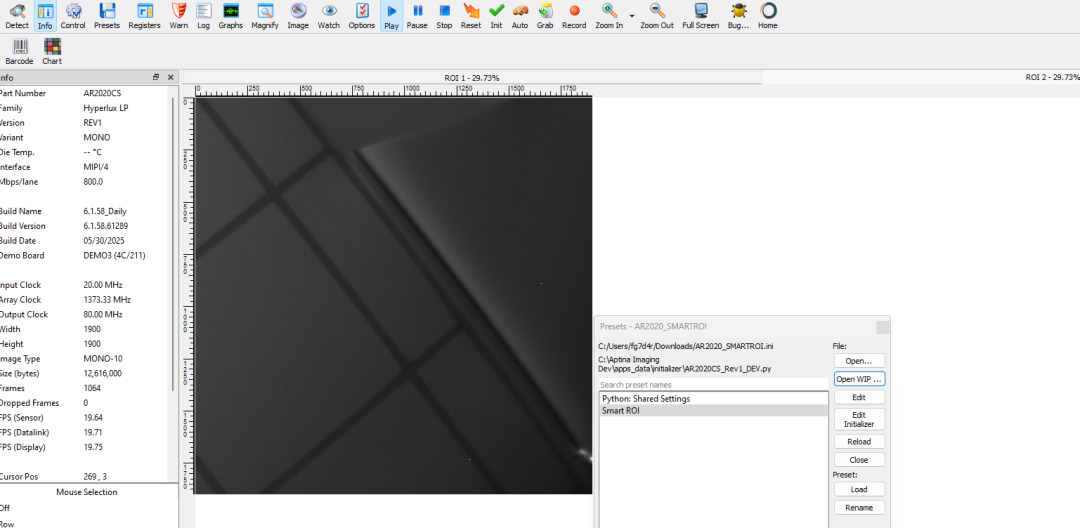Open the Watch eye icon
The image size is (1080, 528).
click(x=329, y=16)
